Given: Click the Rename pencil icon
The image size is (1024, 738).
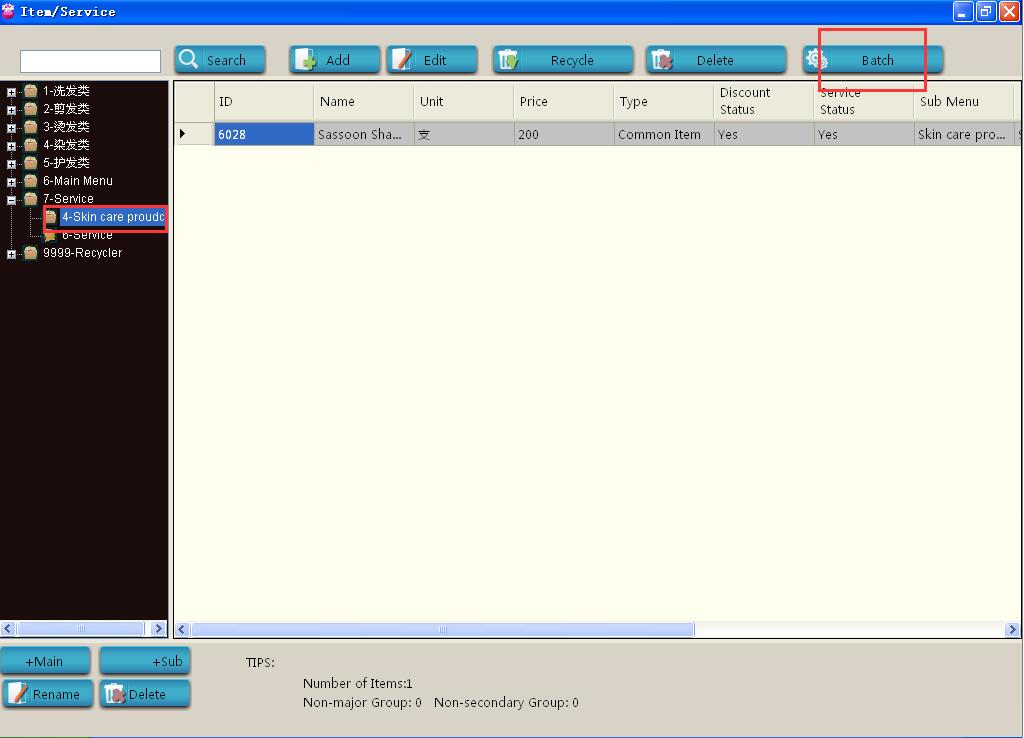Looking at the screenshot, I should point(17,694).
